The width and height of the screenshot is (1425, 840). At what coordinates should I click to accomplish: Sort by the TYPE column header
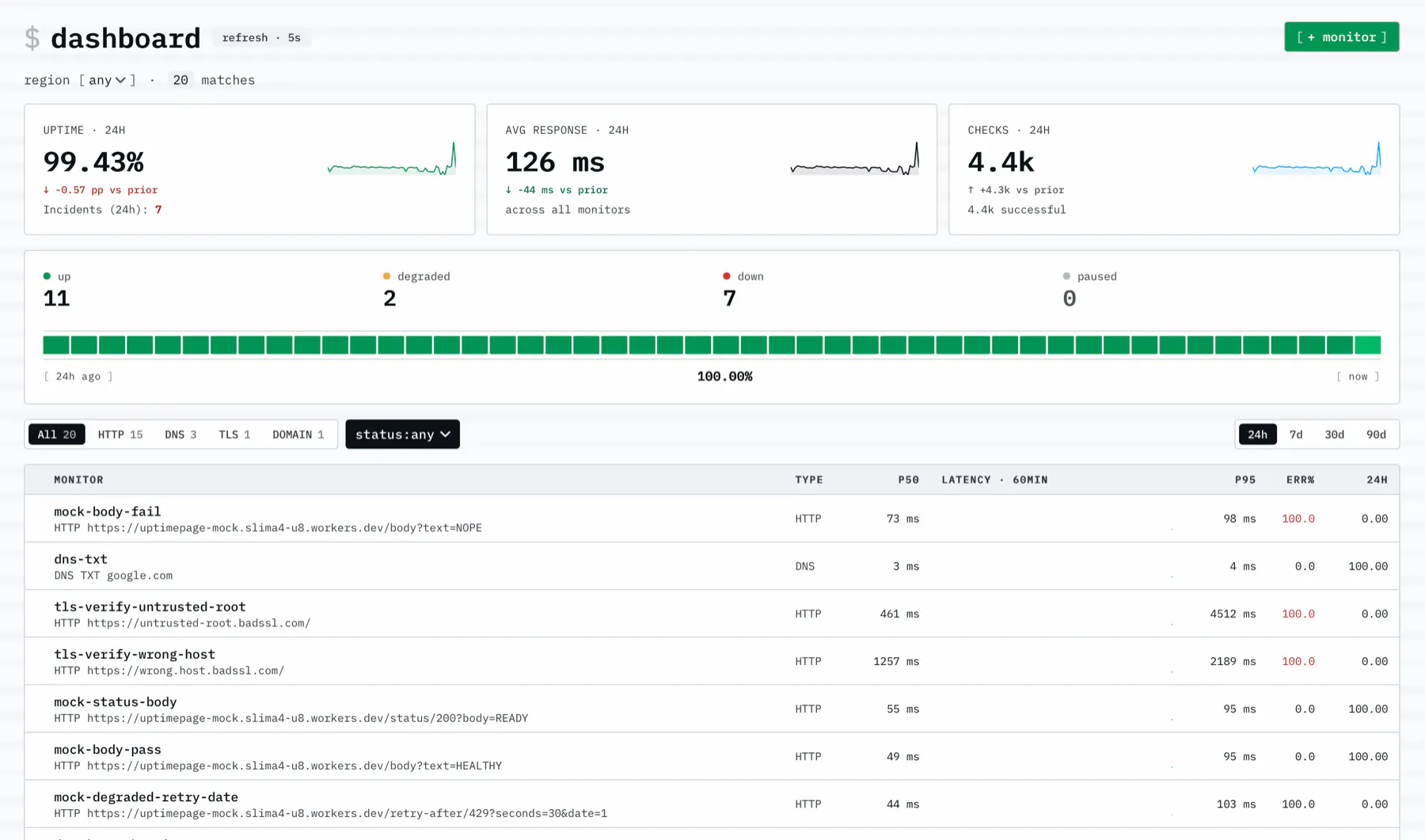pyautogui.click(x=809, y=480)
